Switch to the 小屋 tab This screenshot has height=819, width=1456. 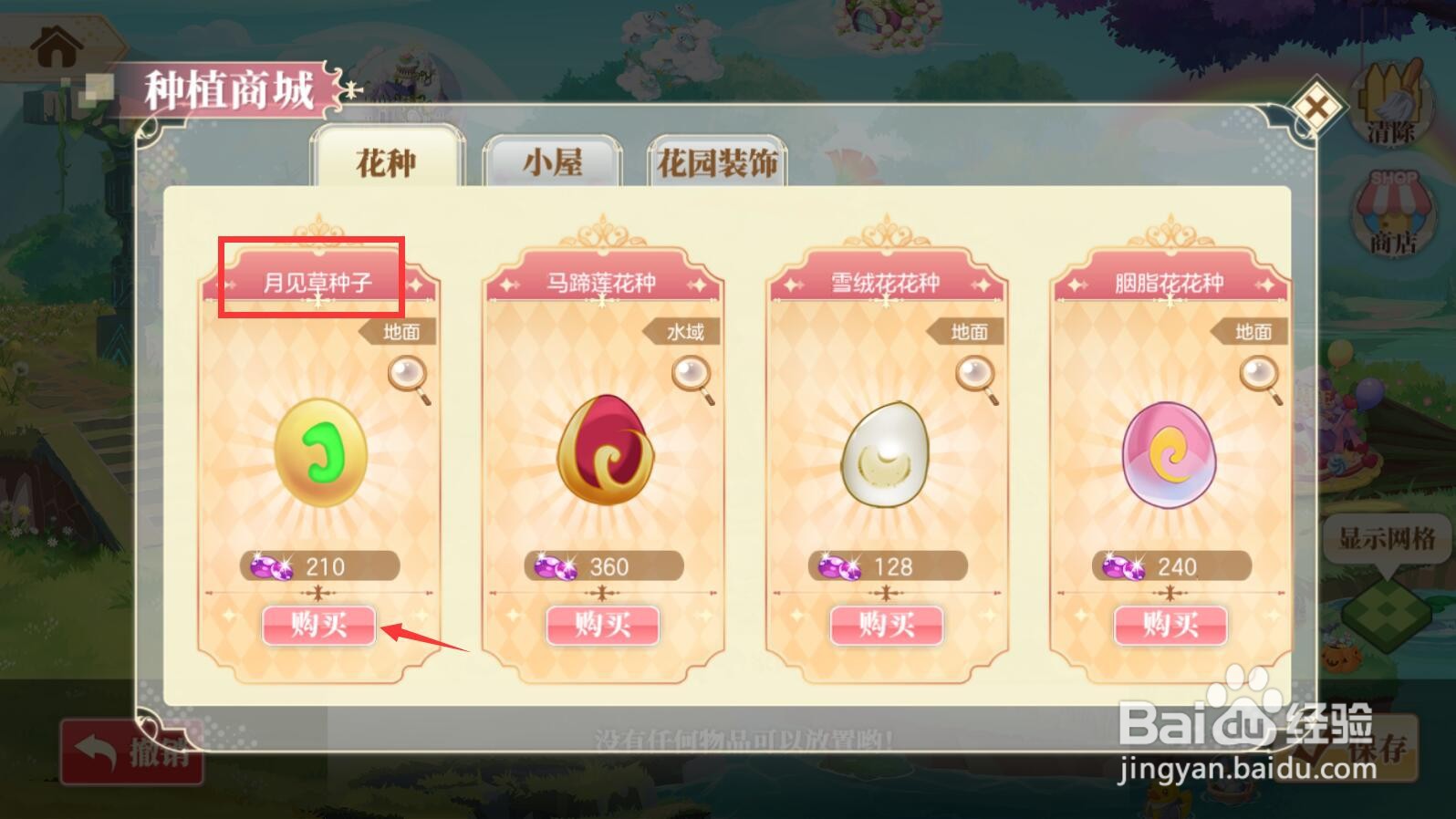(x=553, y=161)
